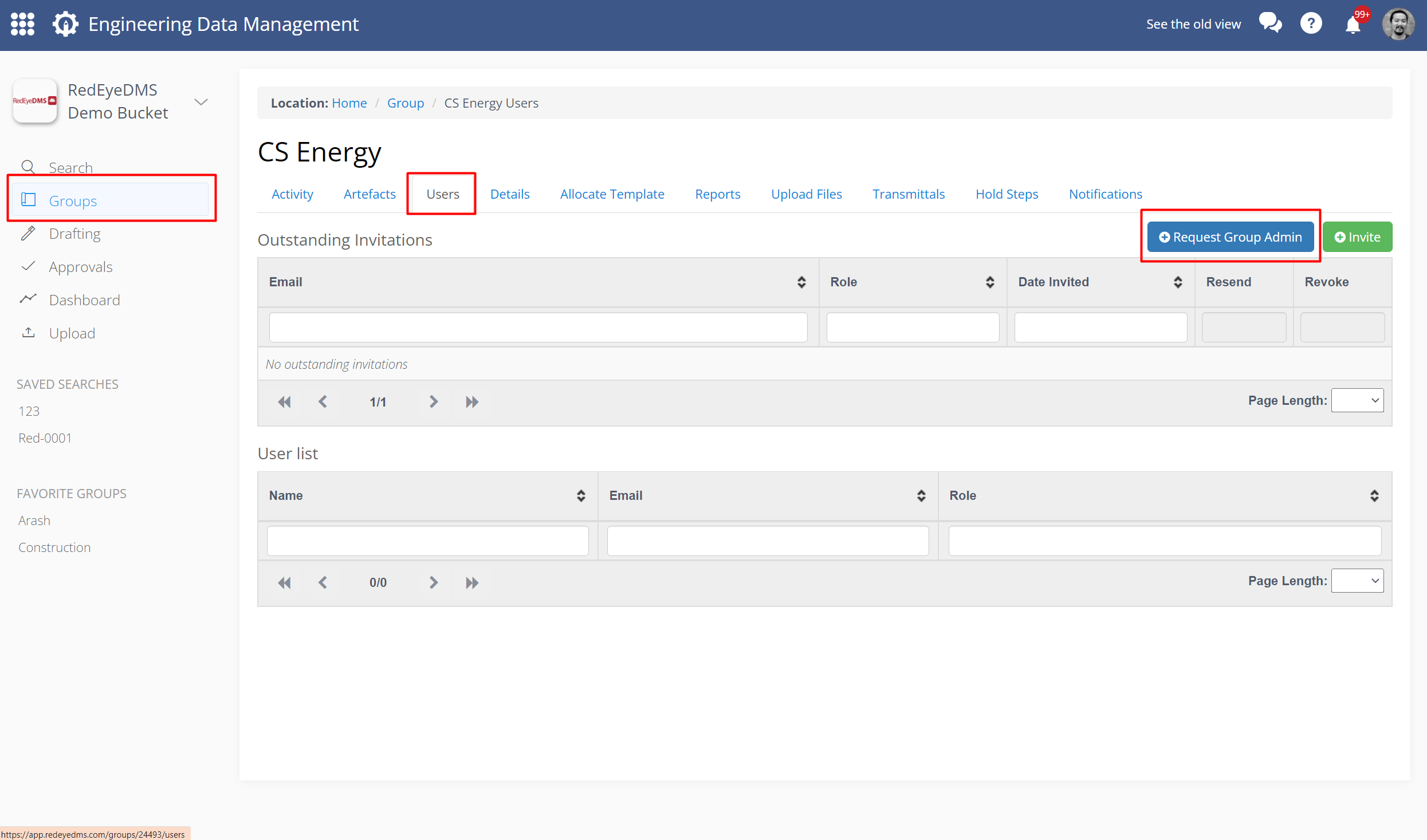The width and height of the screenshot is (1427, 840).
Task: Open Page Length dropdown for User list
Action: click(1357, 581)
